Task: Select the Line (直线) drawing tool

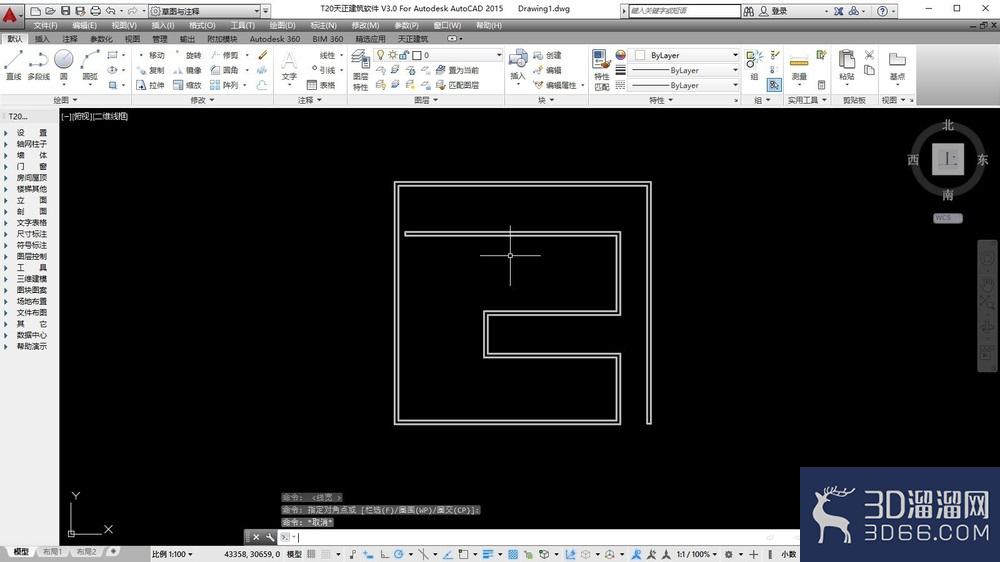Action: tap(13, 65)
